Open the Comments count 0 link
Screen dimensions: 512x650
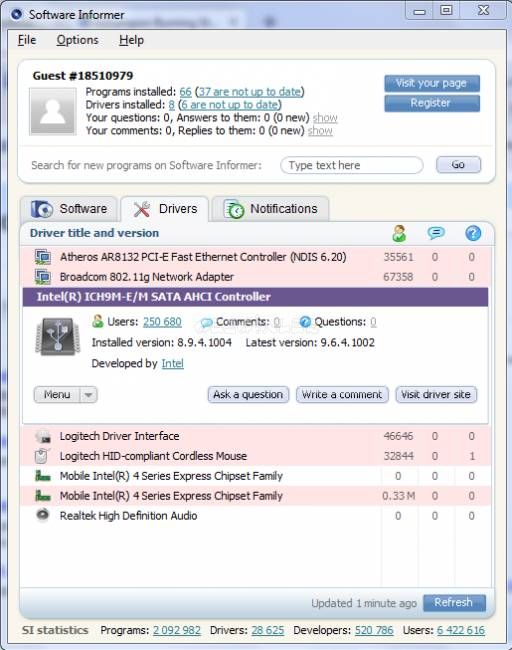[277, 322]
